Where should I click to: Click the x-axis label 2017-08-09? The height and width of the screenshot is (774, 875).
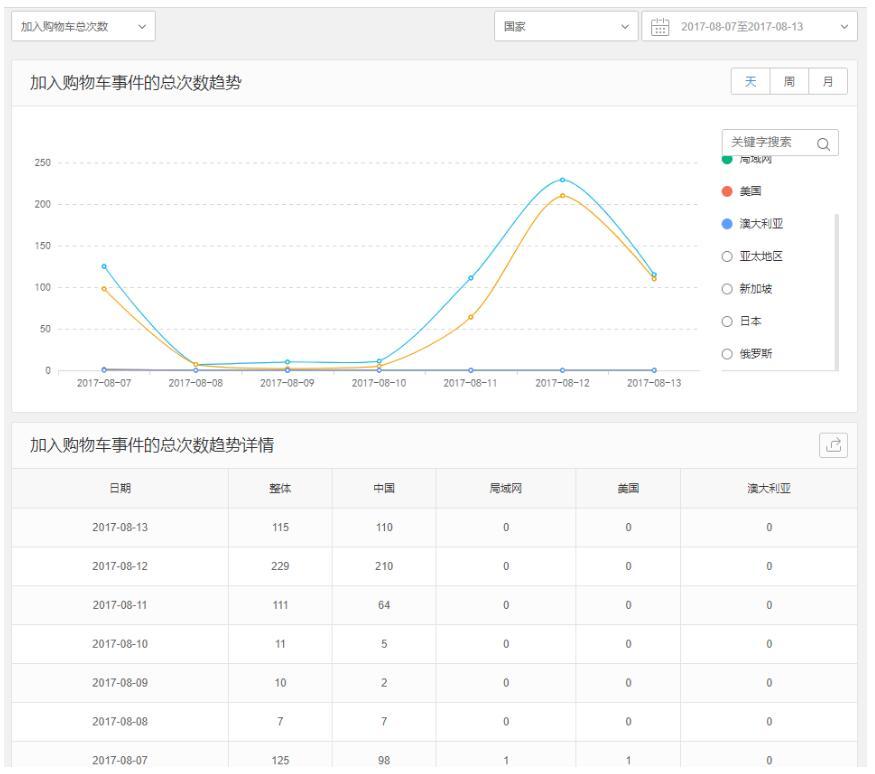tap(287, 383)
